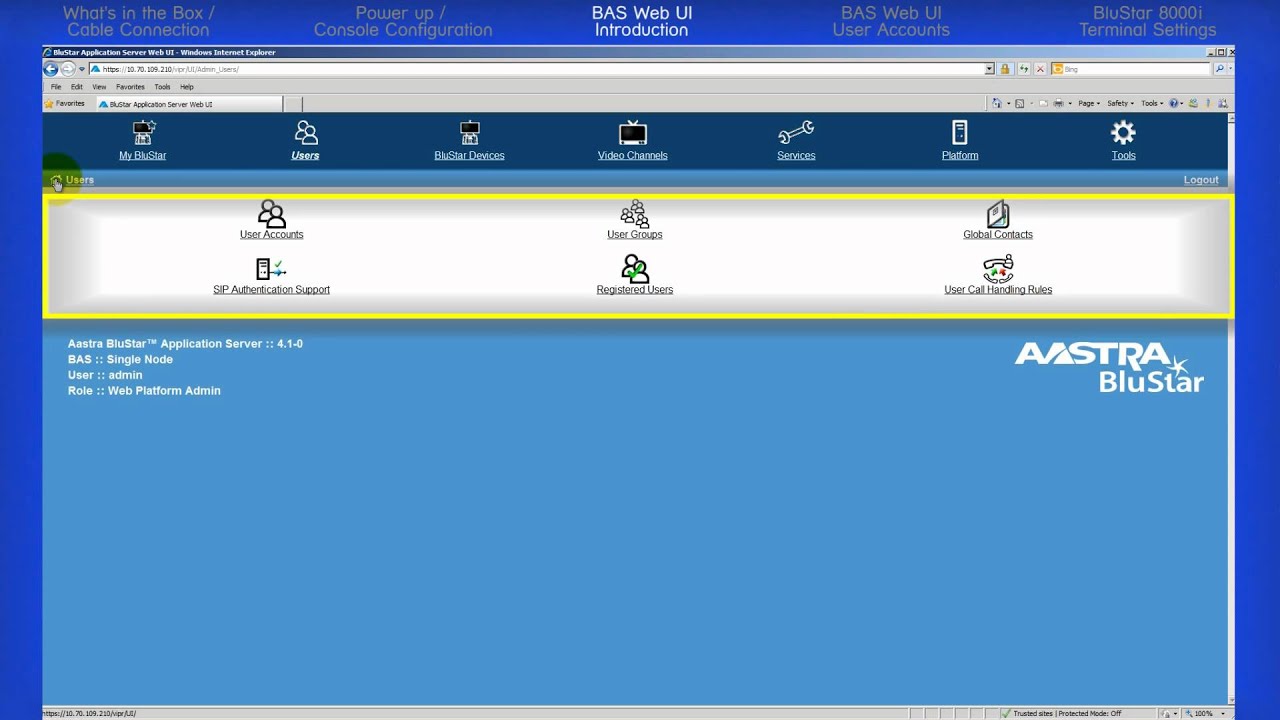The height and width of the screenshot is (720, 1280).
Task: Open the Safety dropdown menu
Action: (1120, 103)
